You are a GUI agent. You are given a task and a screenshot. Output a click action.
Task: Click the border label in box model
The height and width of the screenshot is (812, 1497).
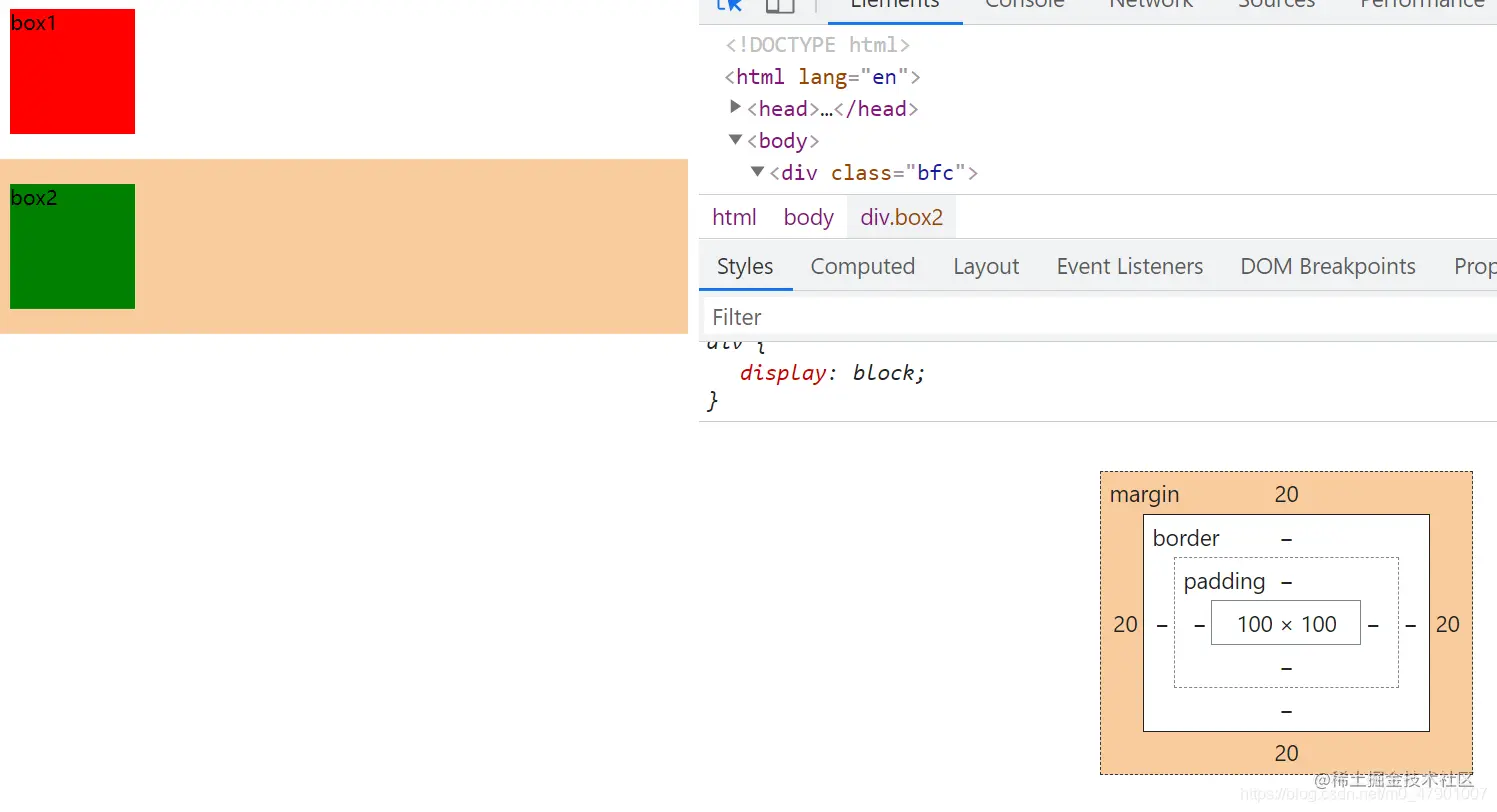[x=1186, y=538]
